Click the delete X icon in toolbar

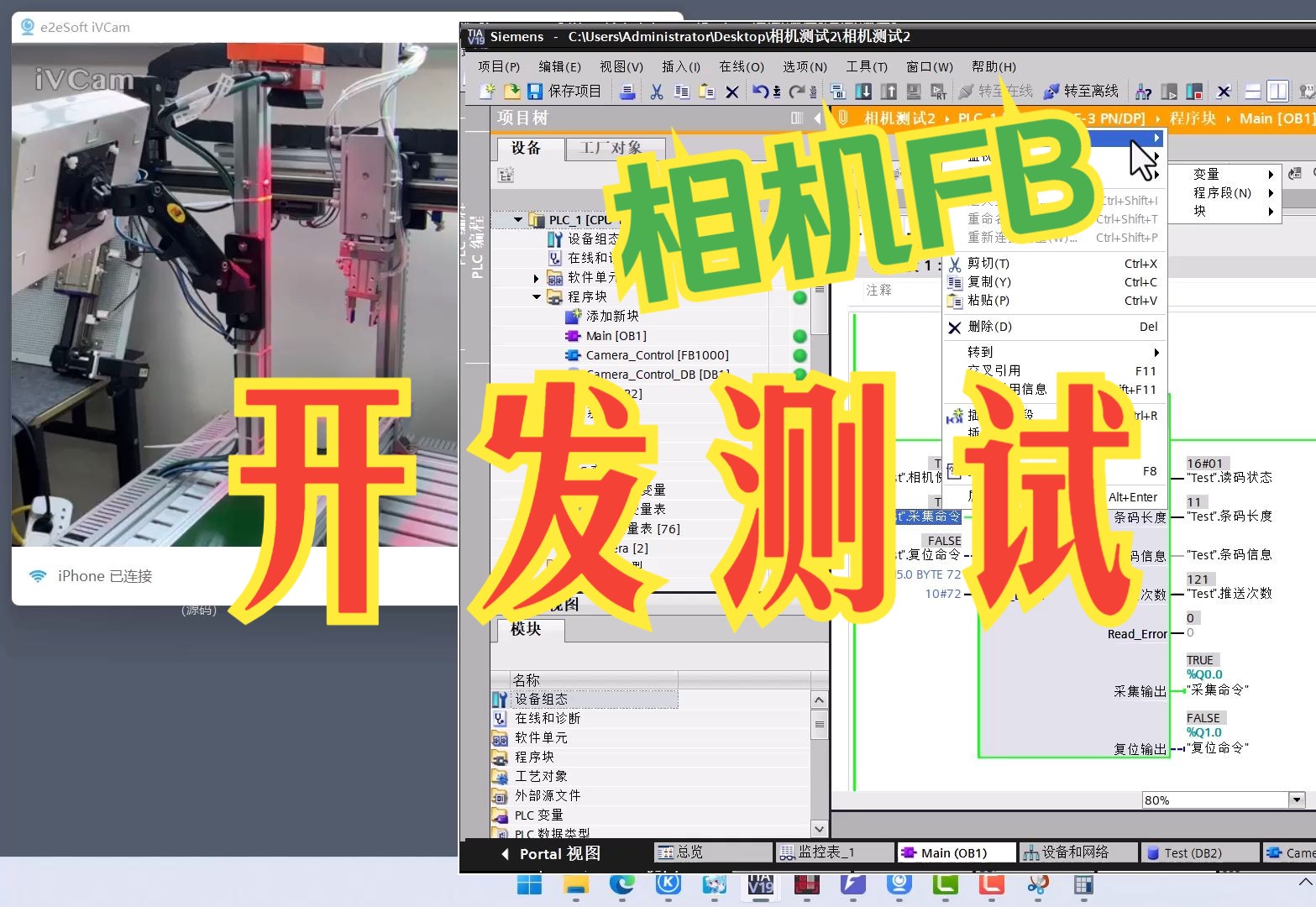732,92
